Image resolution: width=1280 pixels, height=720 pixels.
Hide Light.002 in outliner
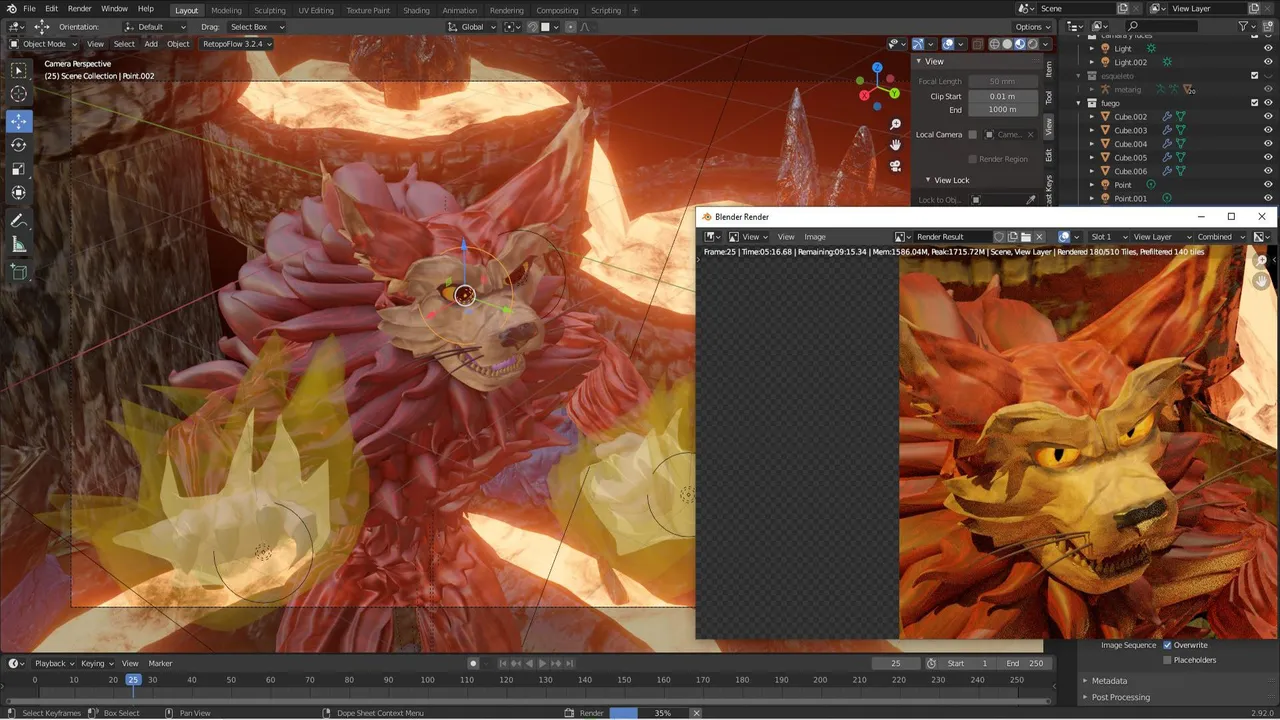[x=1269, y=62]
